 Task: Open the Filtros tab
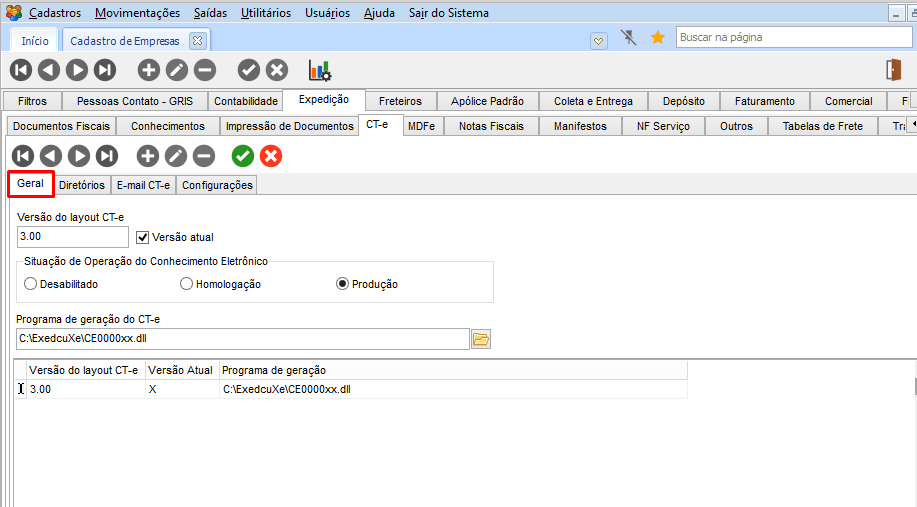[x=32, y=101]
